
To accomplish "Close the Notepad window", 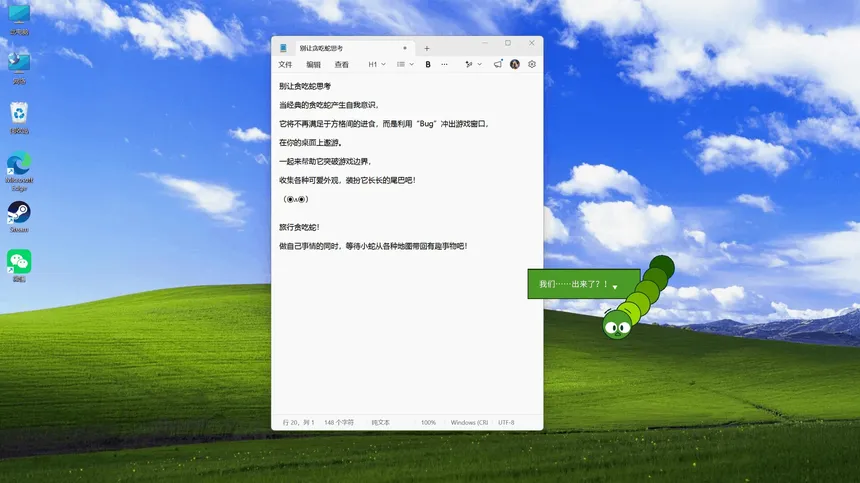I will pos(531,43).
